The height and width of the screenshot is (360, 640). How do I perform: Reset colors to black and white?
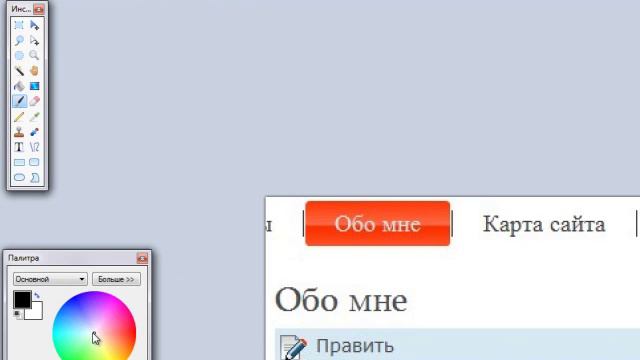[17, 314]
